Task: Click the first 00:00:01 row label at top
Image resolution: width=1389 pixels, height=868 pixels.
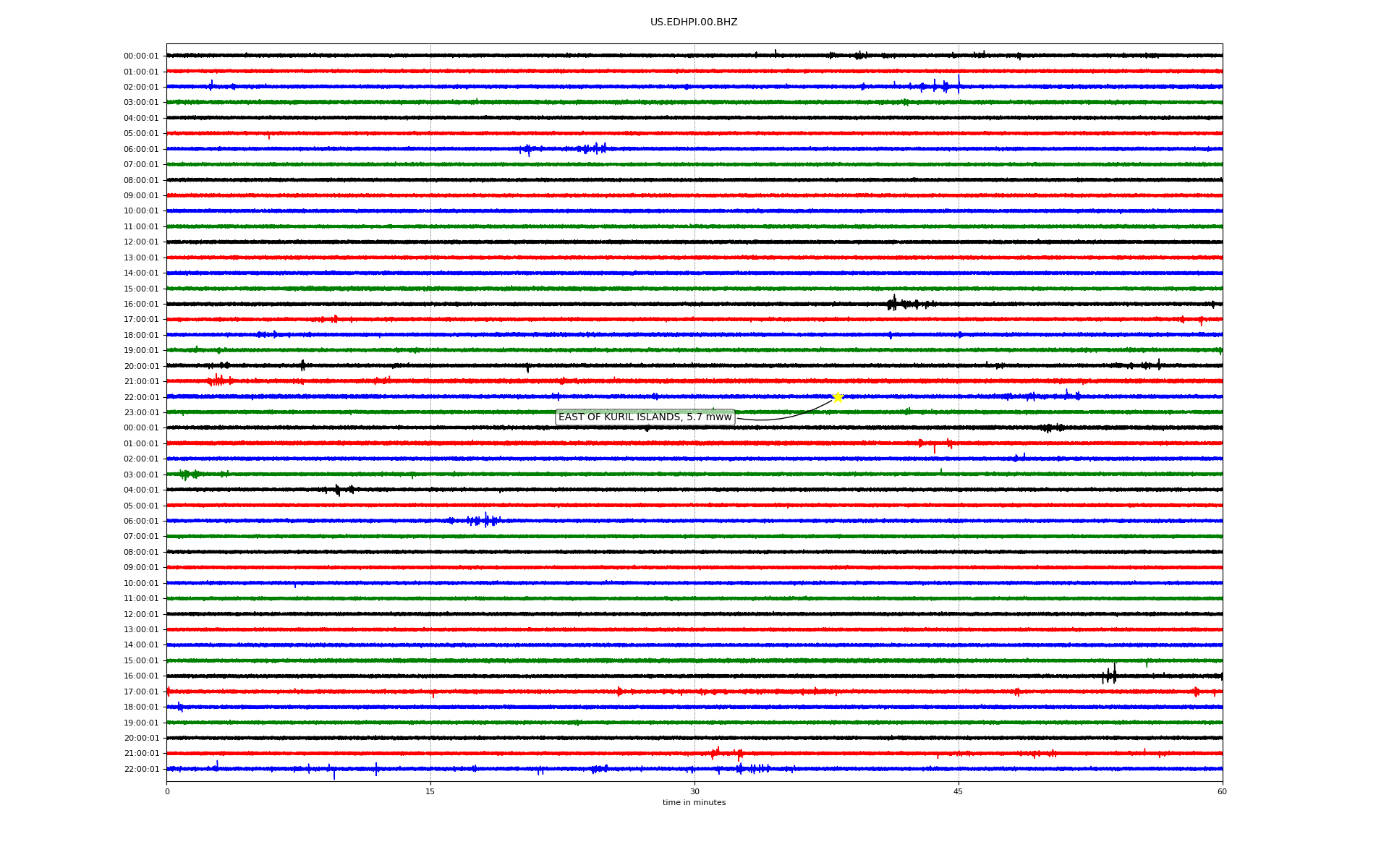Action: [141, 56]
